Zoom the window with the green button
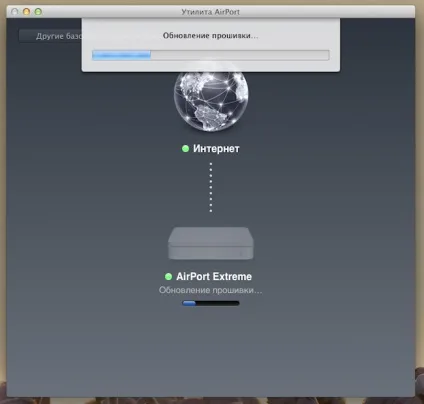The width and height of the screenshot is (424, 404). click(38, 12)
